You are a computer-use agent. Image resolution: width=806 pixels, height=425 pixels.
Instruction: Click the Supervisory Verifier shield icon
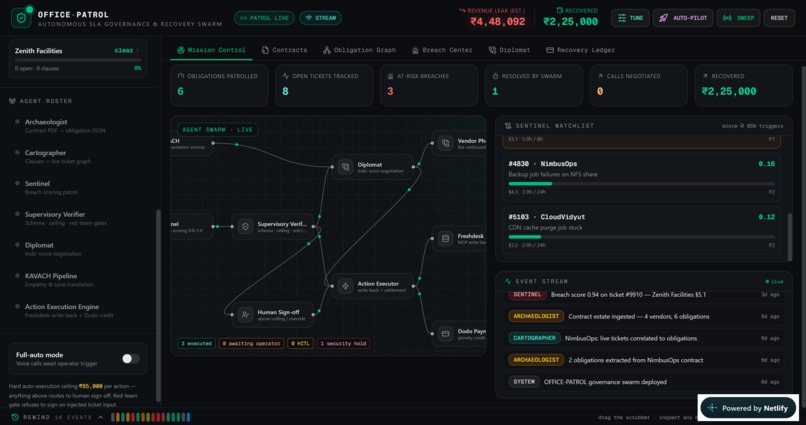click(x=245, y=227)
